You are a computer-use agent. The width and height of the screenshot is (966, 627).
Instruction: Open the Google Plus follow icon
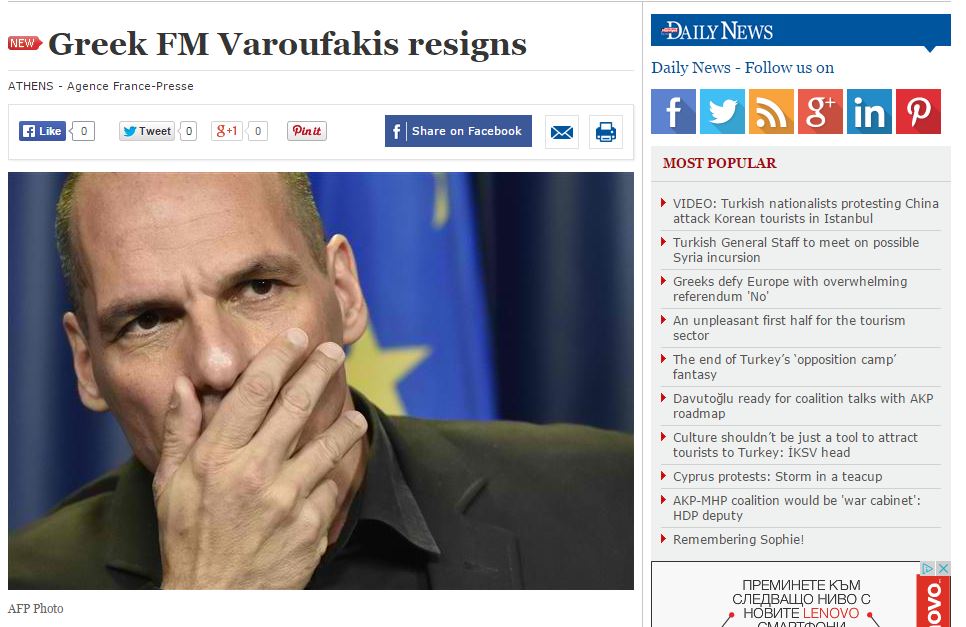[820, 111]
